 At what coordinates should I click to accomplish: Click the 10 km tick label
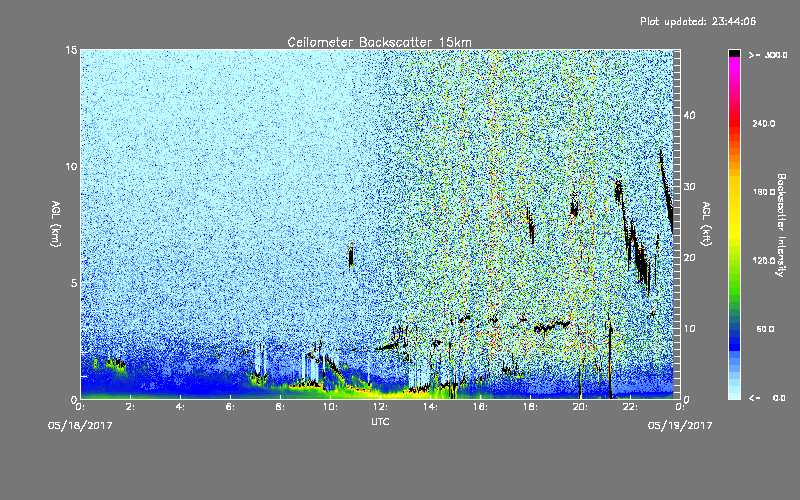pyautogui.click(x=71, y=166)
